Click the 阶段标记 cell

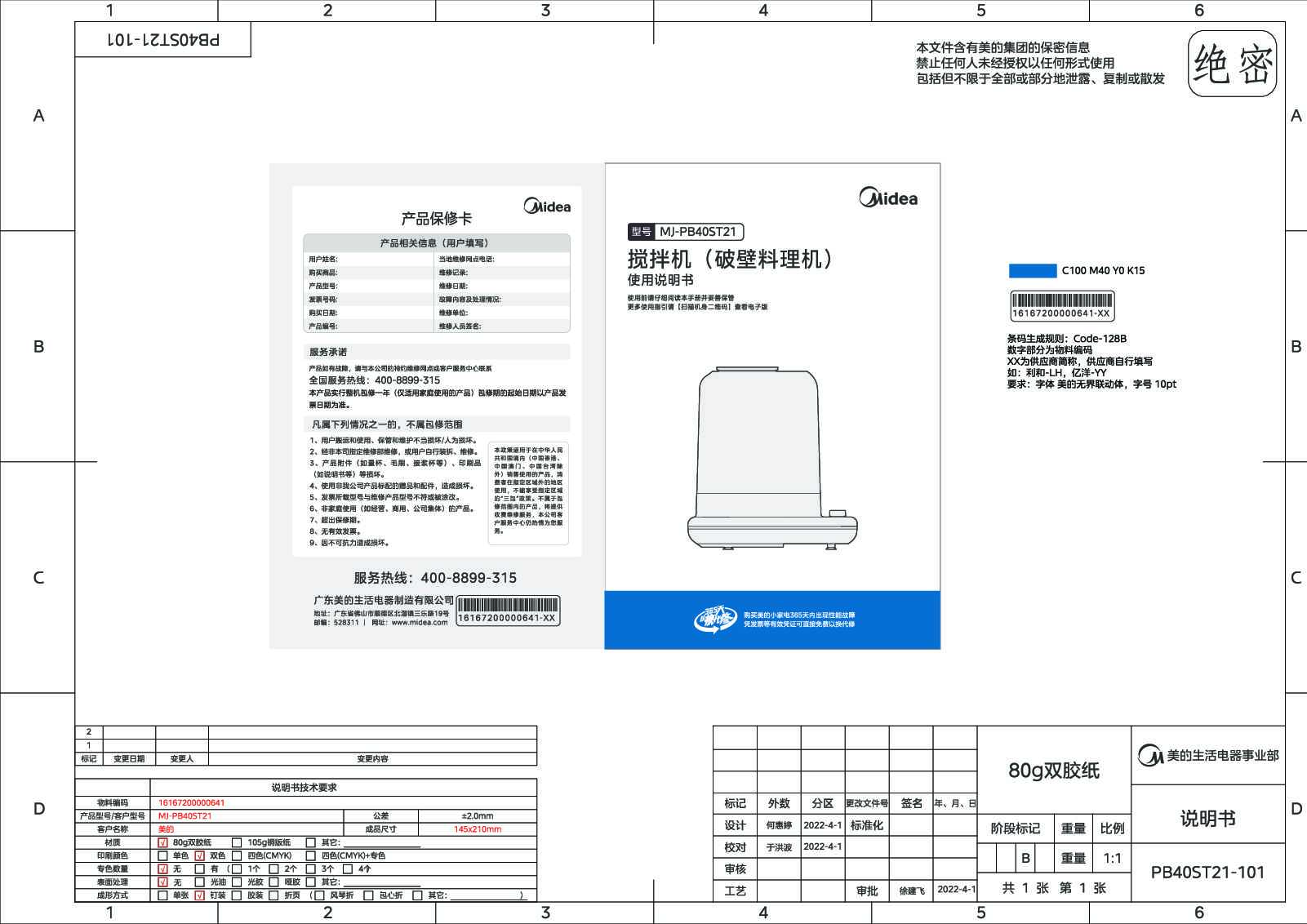coord(1015,828)
